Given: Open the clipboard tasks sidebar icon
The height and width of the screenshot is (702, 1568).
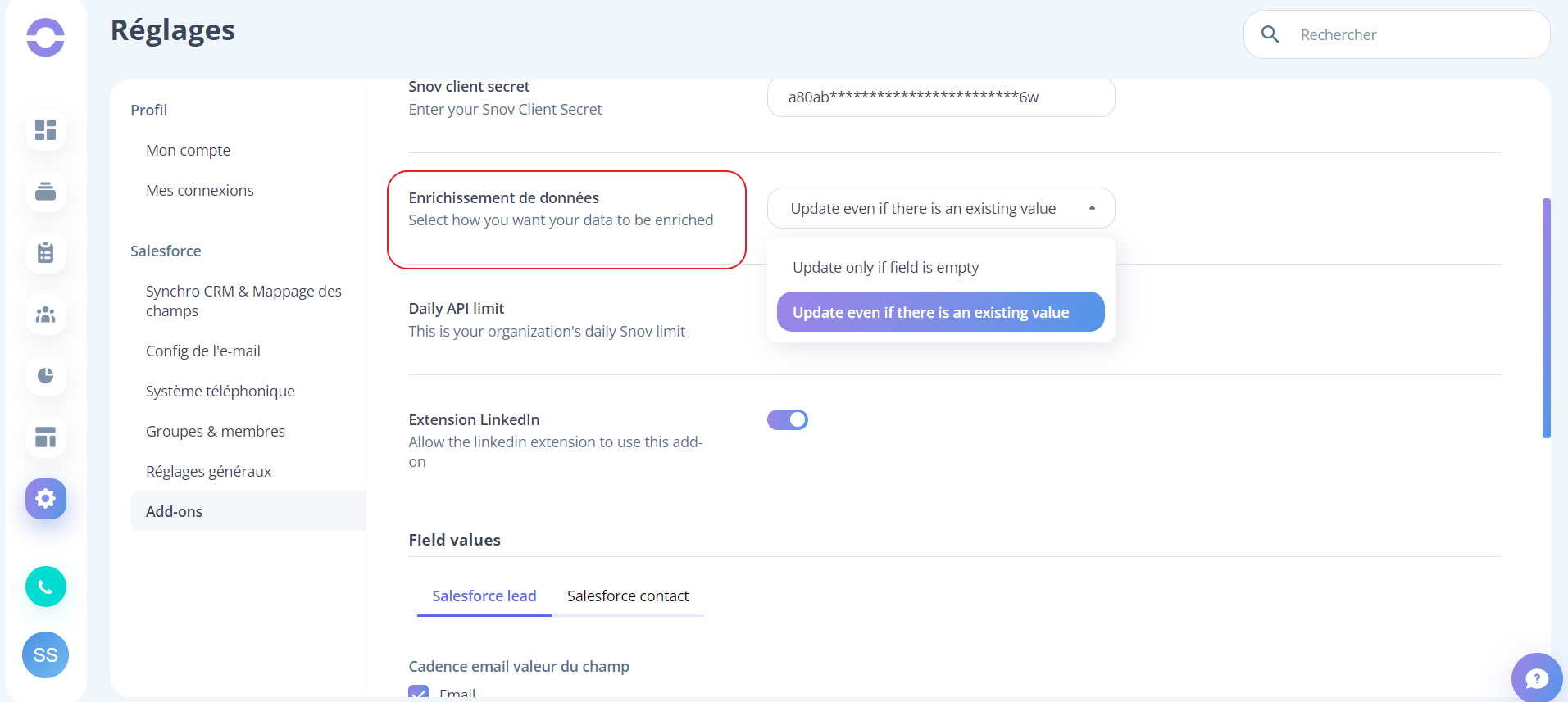Looking at the screenshot, I should point(46,253).
